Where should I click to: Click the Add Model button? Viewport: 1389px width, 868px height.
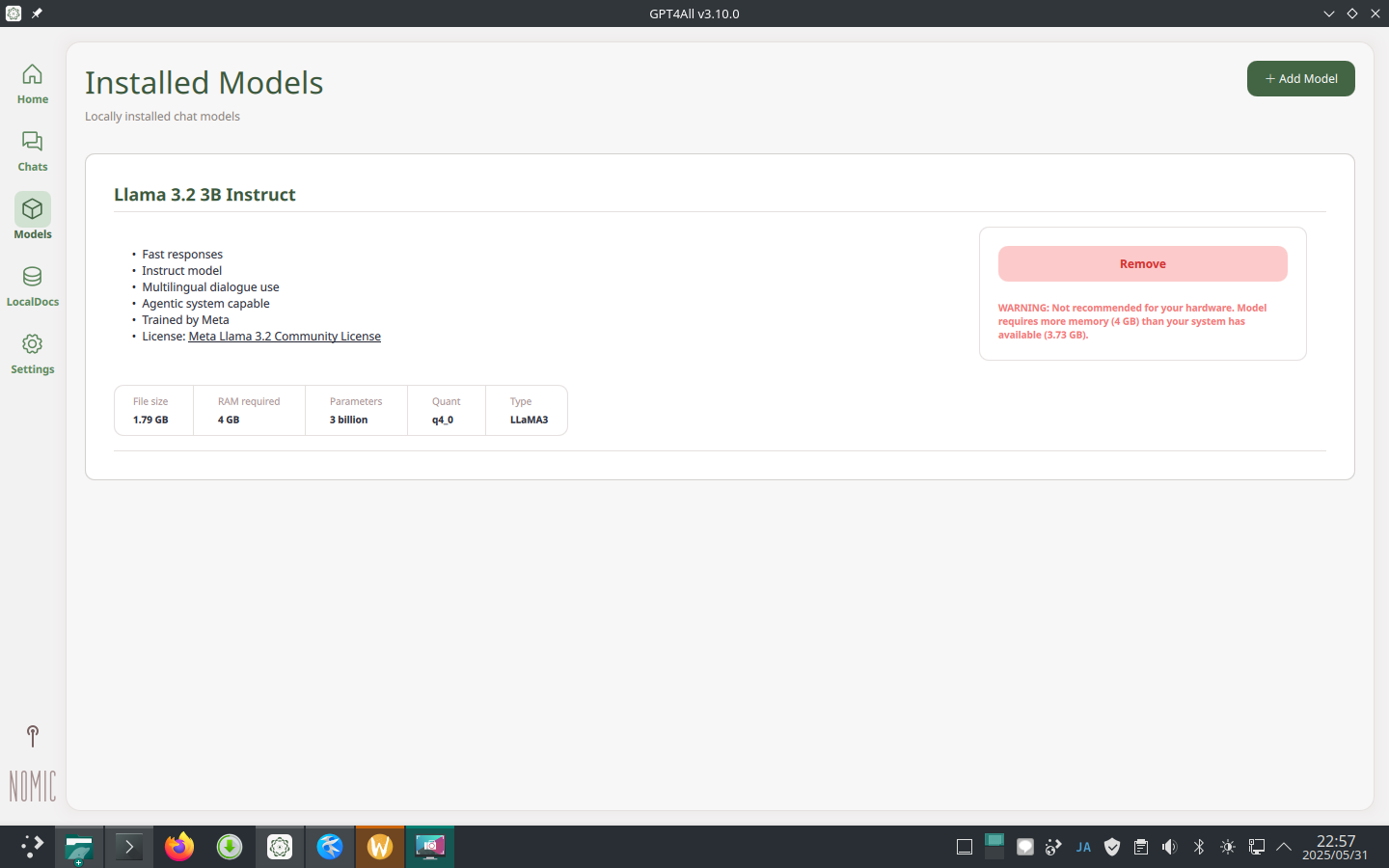point(1300,78)
